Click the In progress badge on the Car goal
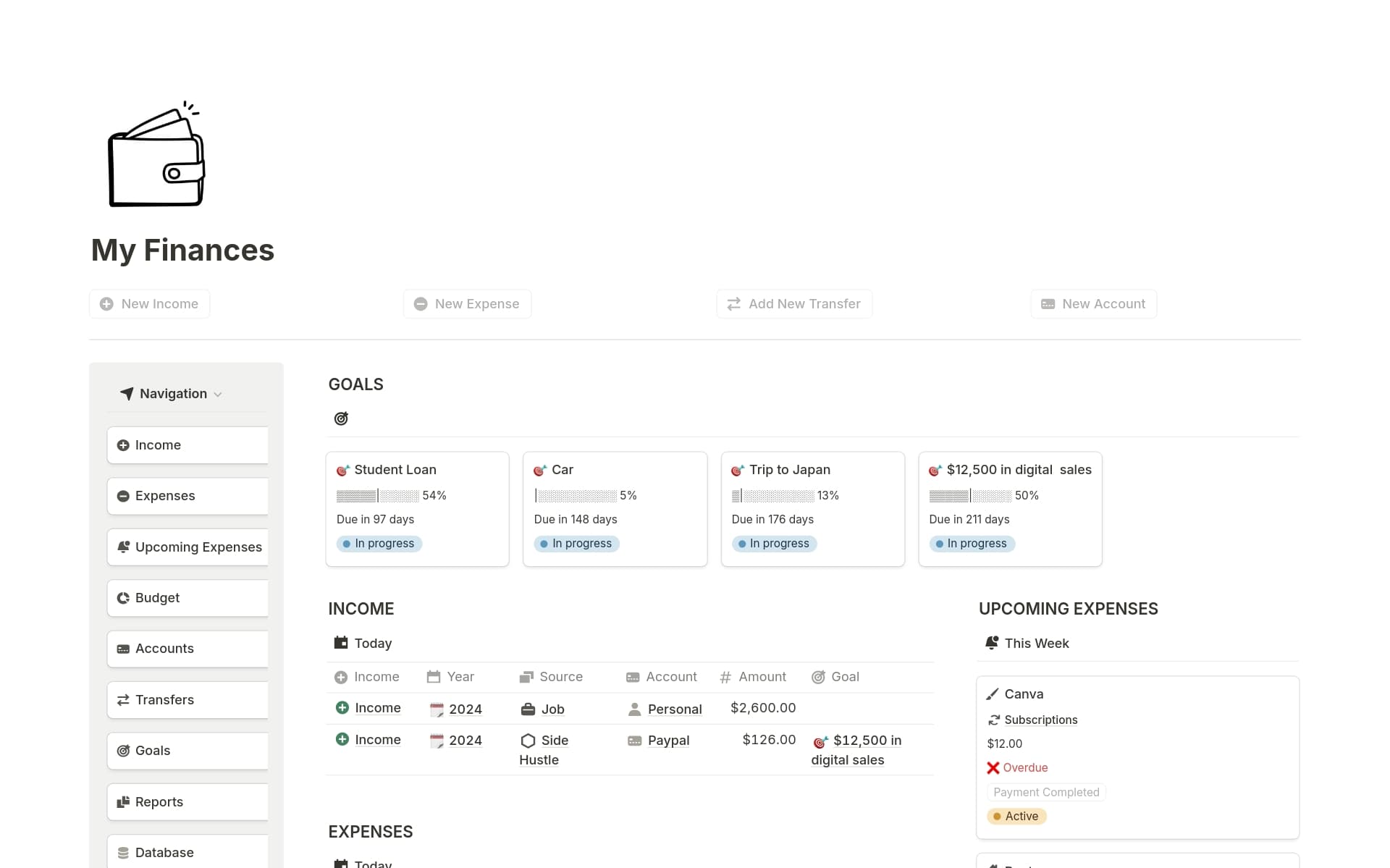The width and height of the screenshot is (1390, 868). tap(576, 543)
